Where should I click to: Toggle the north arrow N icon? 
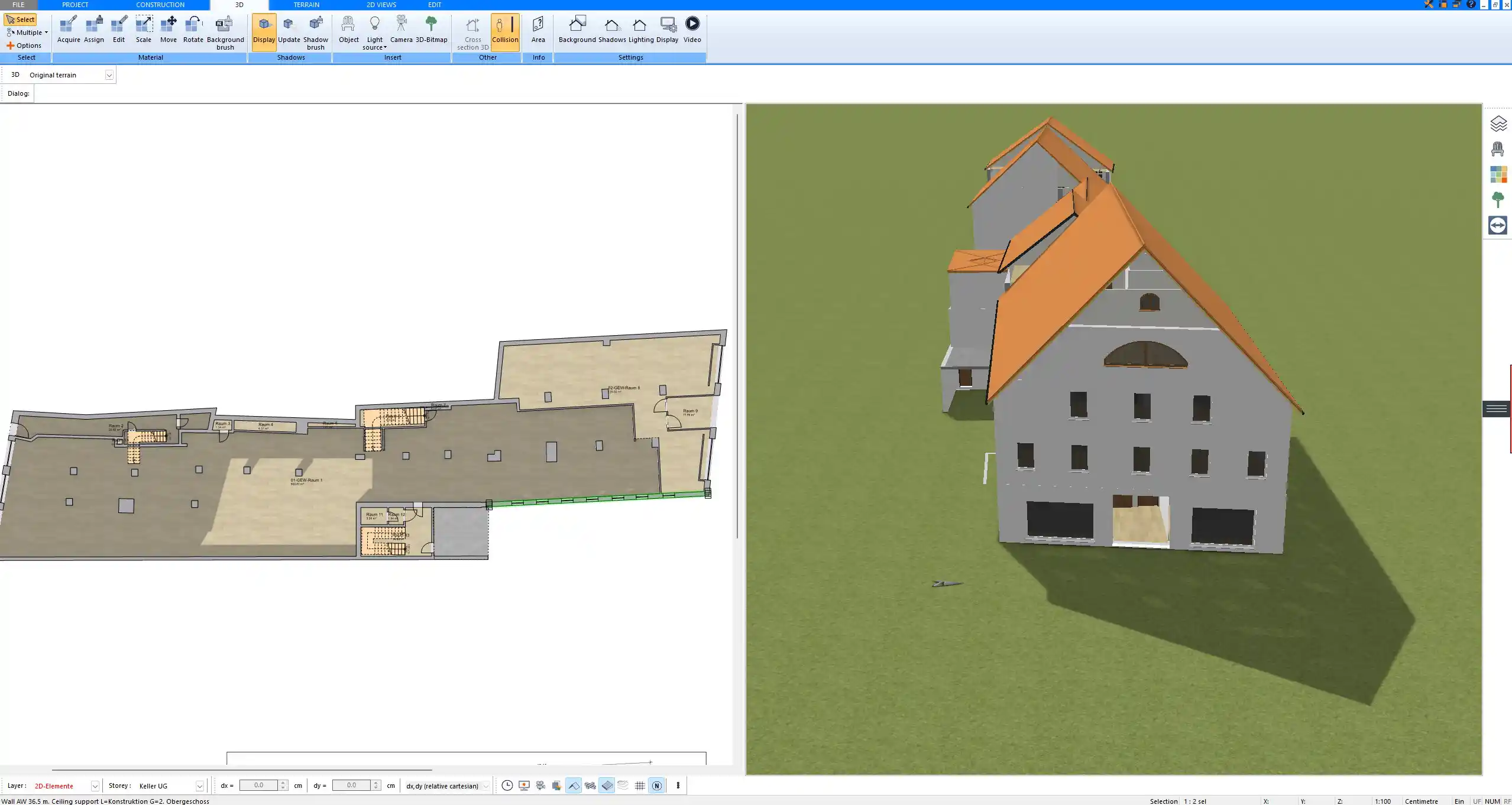pos(656,785)
